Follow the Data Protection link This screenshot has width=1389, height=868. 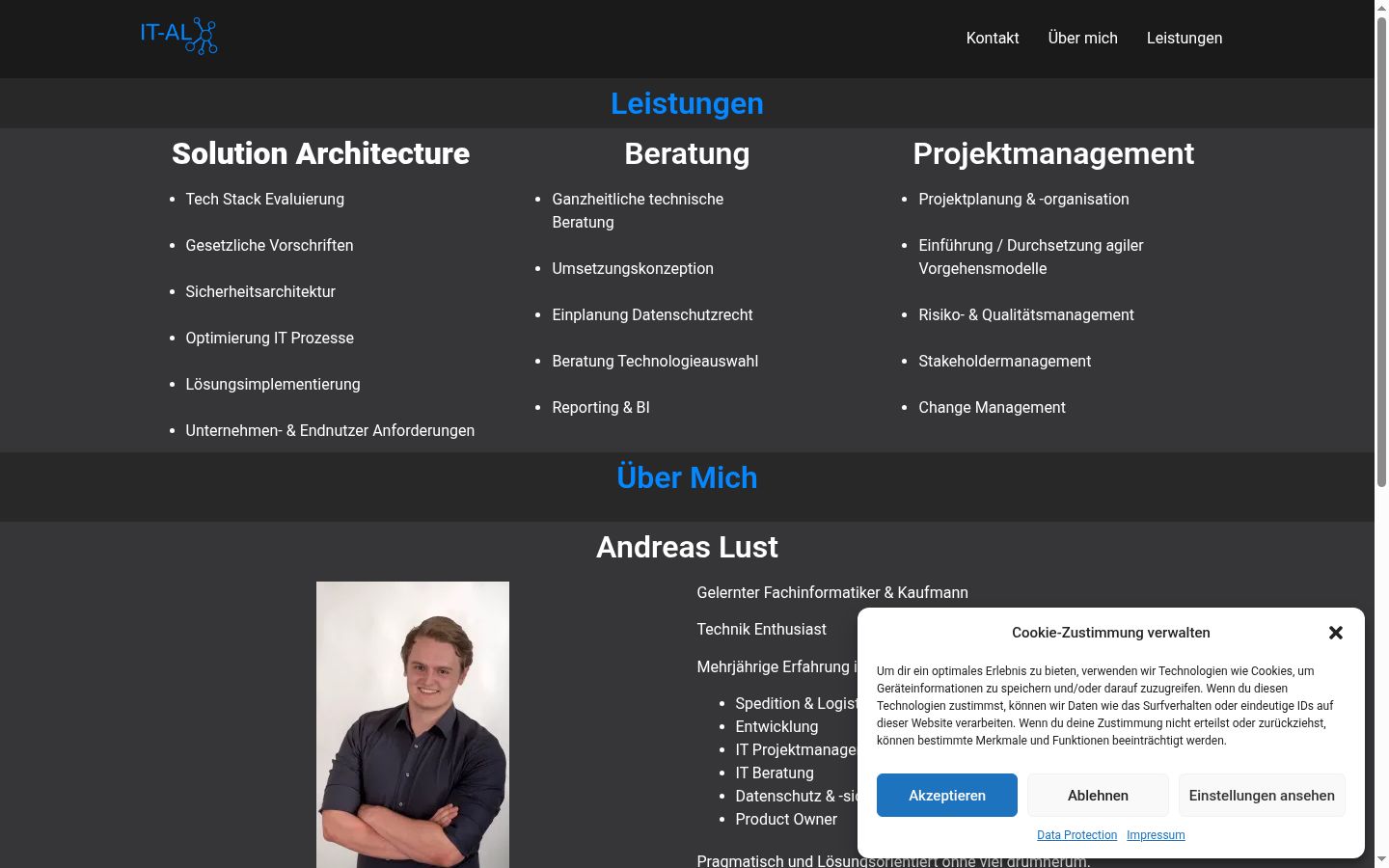point(1076,835)
